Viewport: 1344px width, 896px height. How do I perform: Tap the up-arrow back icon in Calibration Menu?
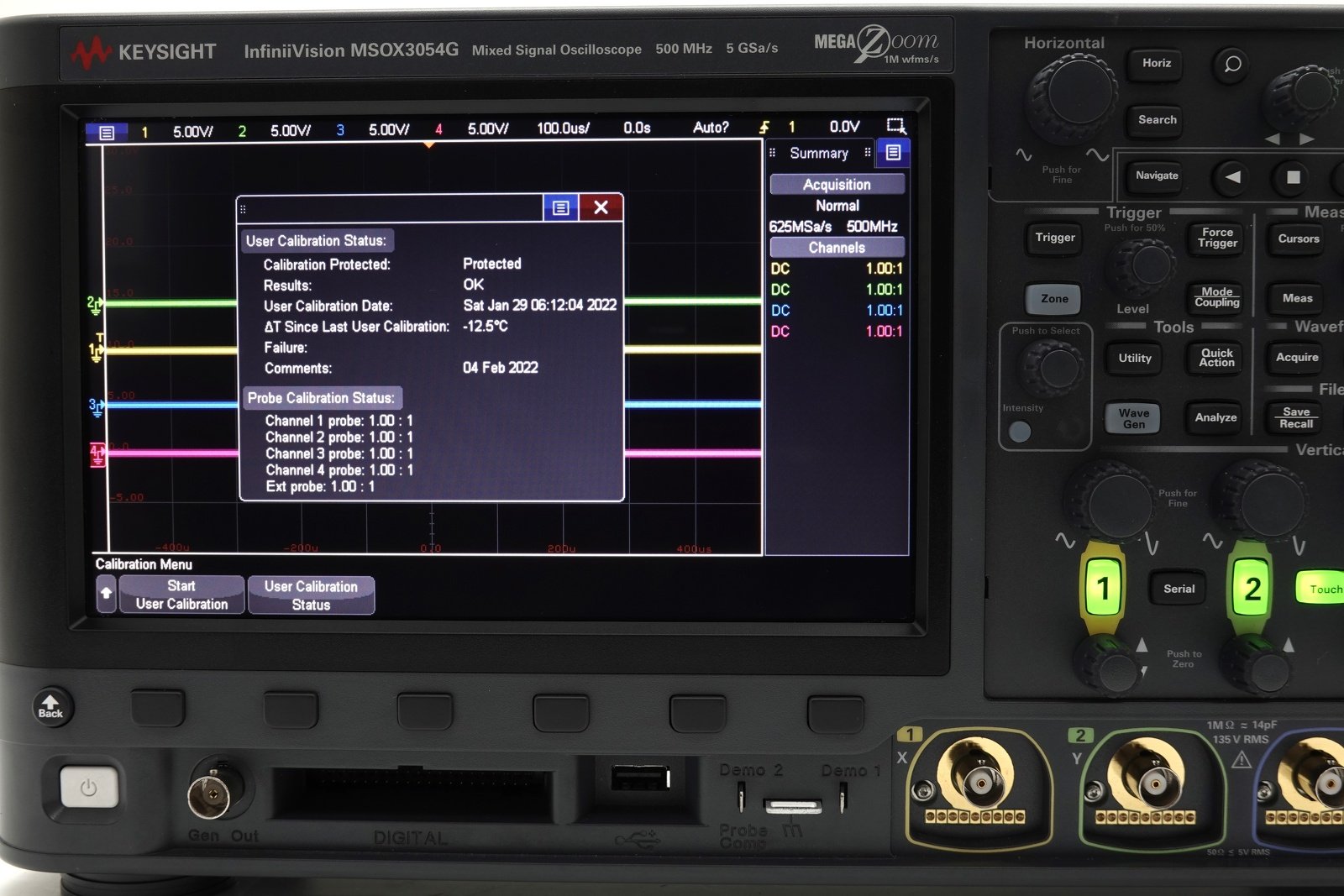[106, 594]
